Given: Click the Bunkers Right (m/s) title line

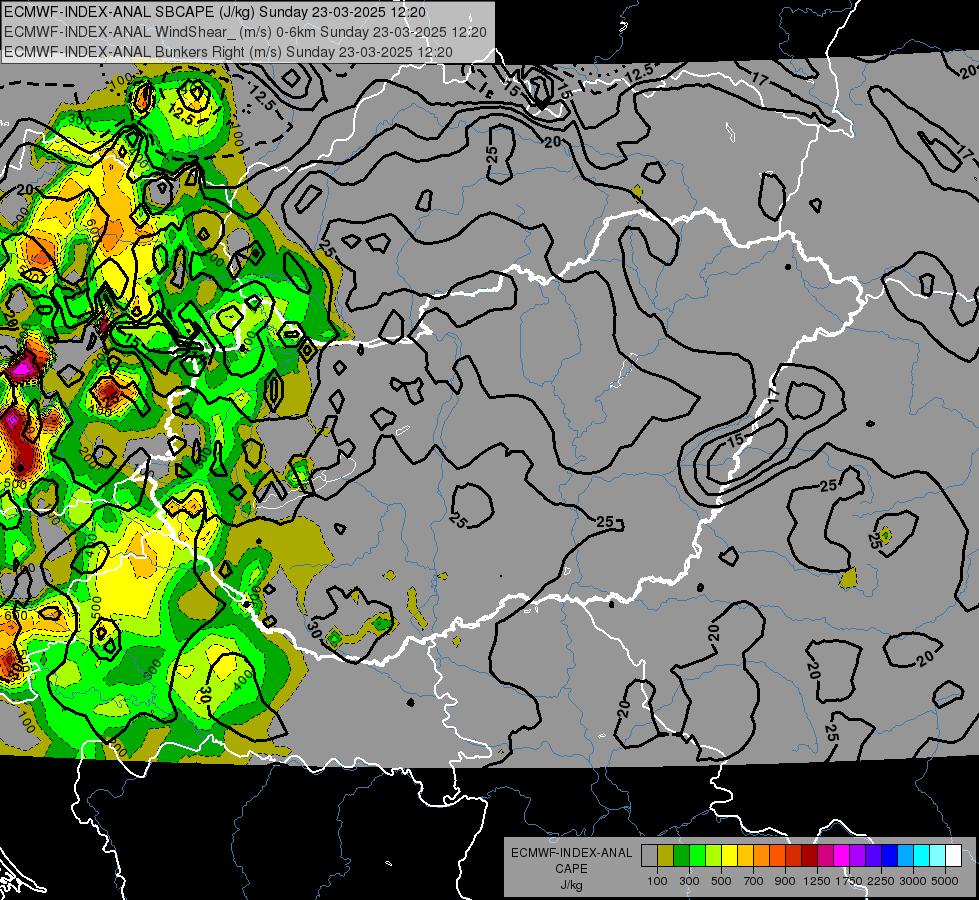Looking at the screenshot, I should 228,52.
